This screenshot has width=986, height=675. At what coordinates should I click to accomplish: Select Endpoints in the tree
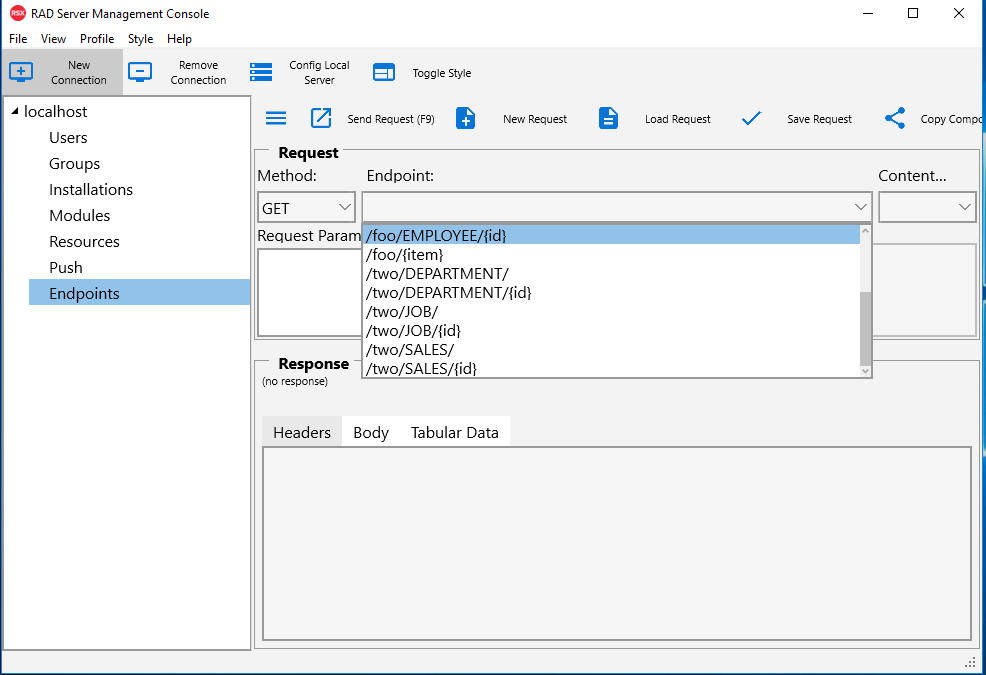coord(140,293)
